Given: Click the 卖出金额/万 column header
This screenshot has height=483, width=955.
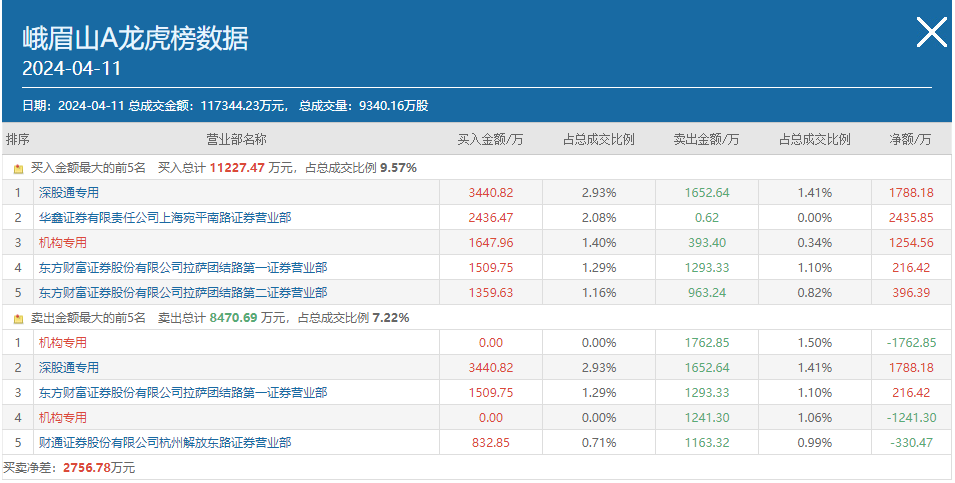Looking at the screenshot, I should click(706, 139).
